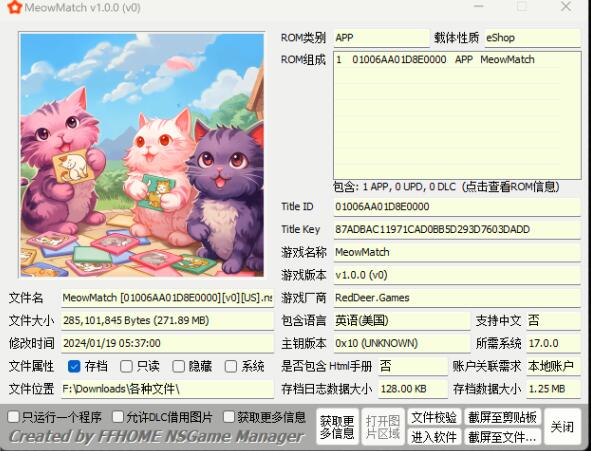Click the ROM类别 field showing APP

click(x=381, y=38)
